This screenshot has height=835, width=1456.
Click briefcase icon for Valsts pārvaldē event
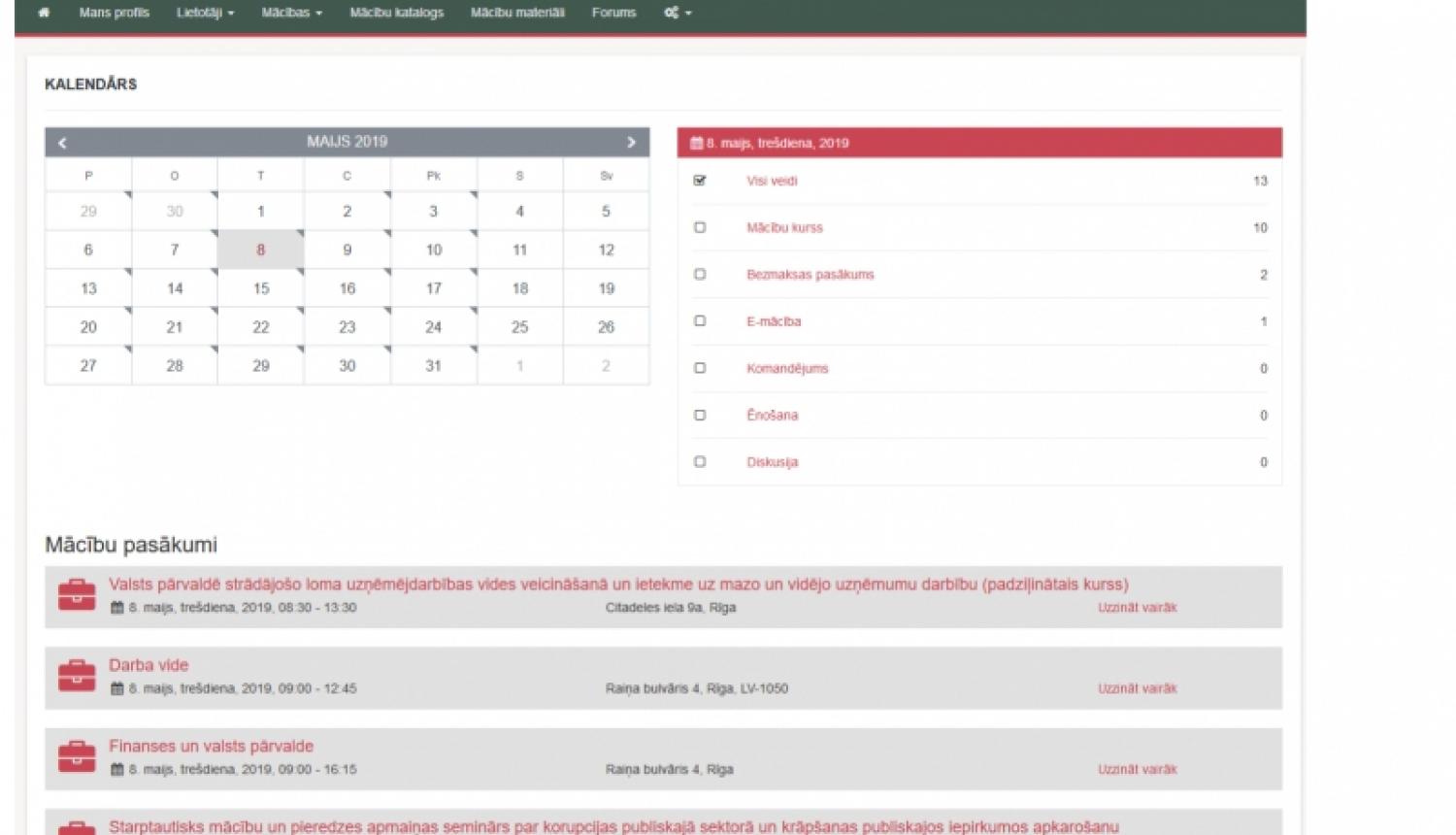pos(77,595)
